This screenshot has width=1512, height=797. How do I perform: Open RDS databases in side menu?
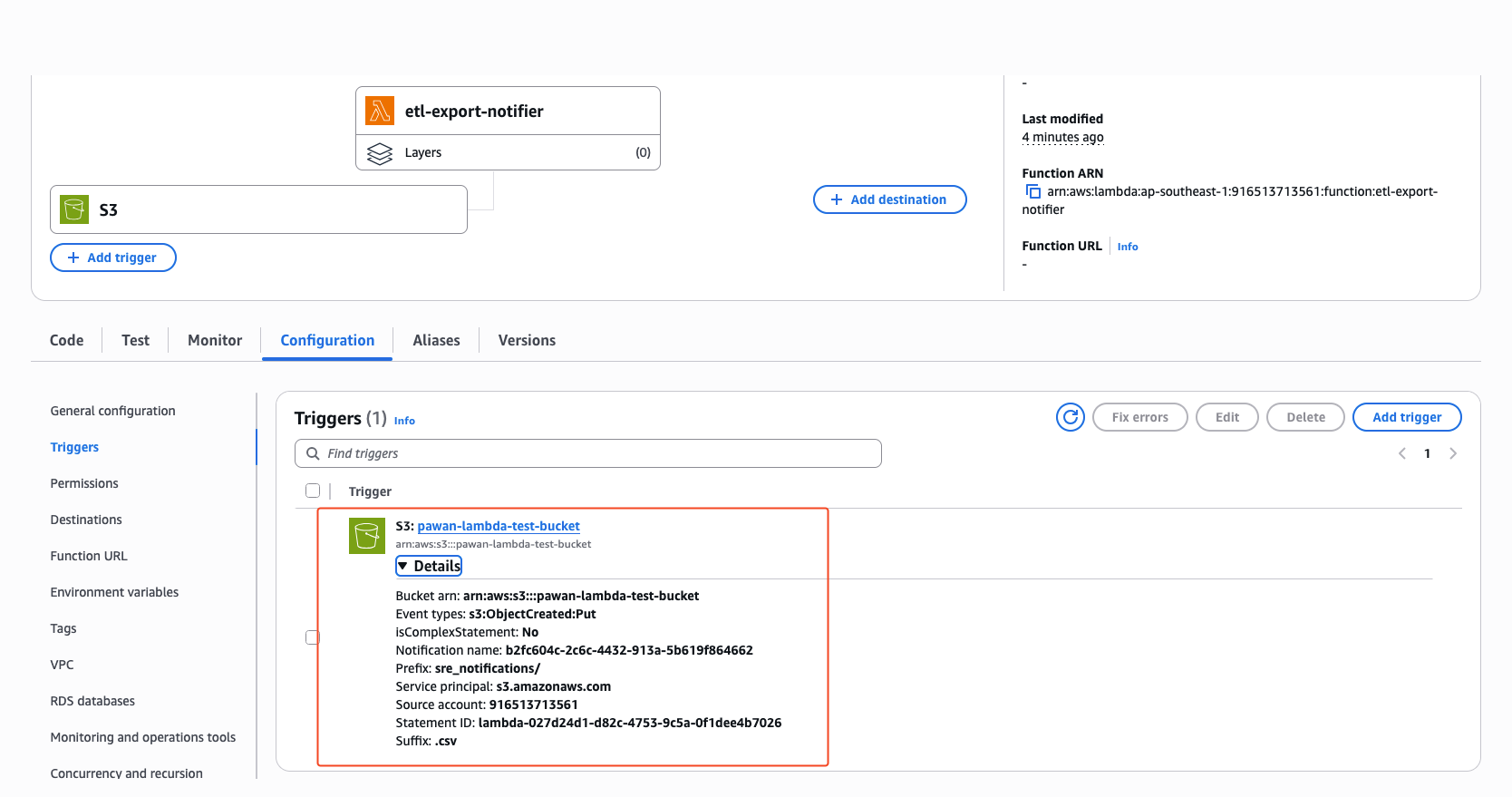pyautogui.click(x=92, y=701)
